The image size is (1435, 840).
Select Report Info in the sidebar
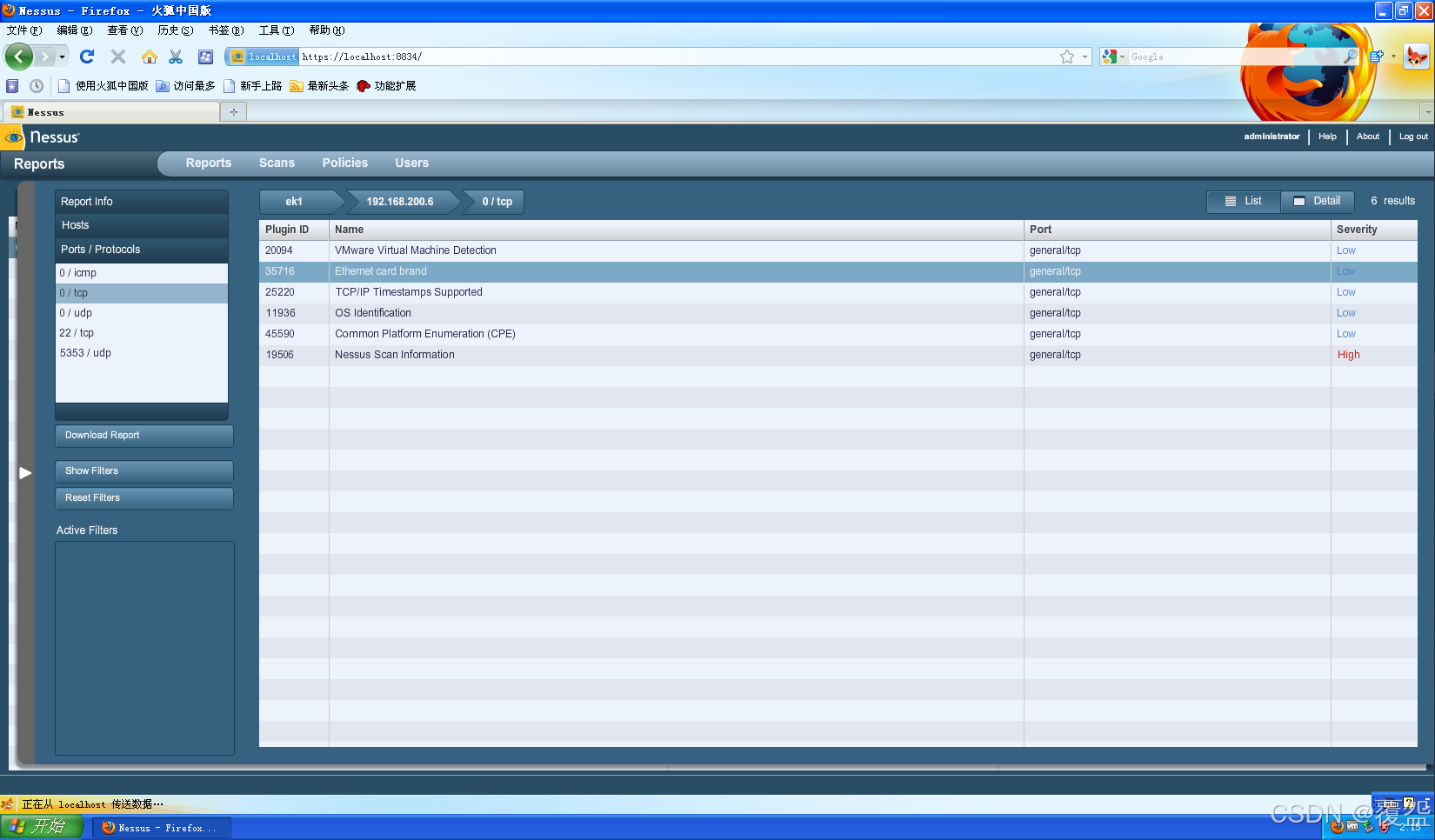point(142,202)
